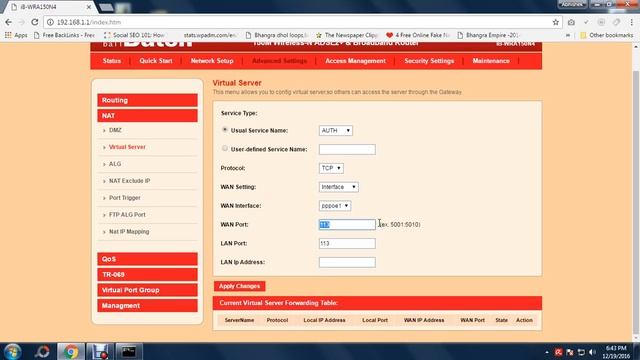Open the Apps bookmarks shortcut
This screenshot has height=360, width=640.
coord(16,35)
